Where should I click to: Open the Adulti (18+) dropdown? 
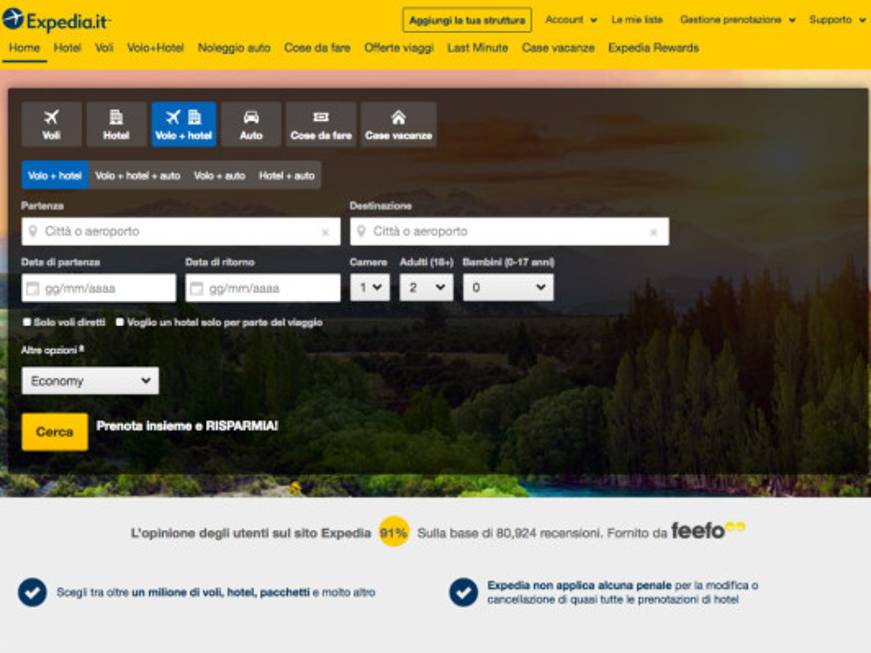tap(427, 288)
